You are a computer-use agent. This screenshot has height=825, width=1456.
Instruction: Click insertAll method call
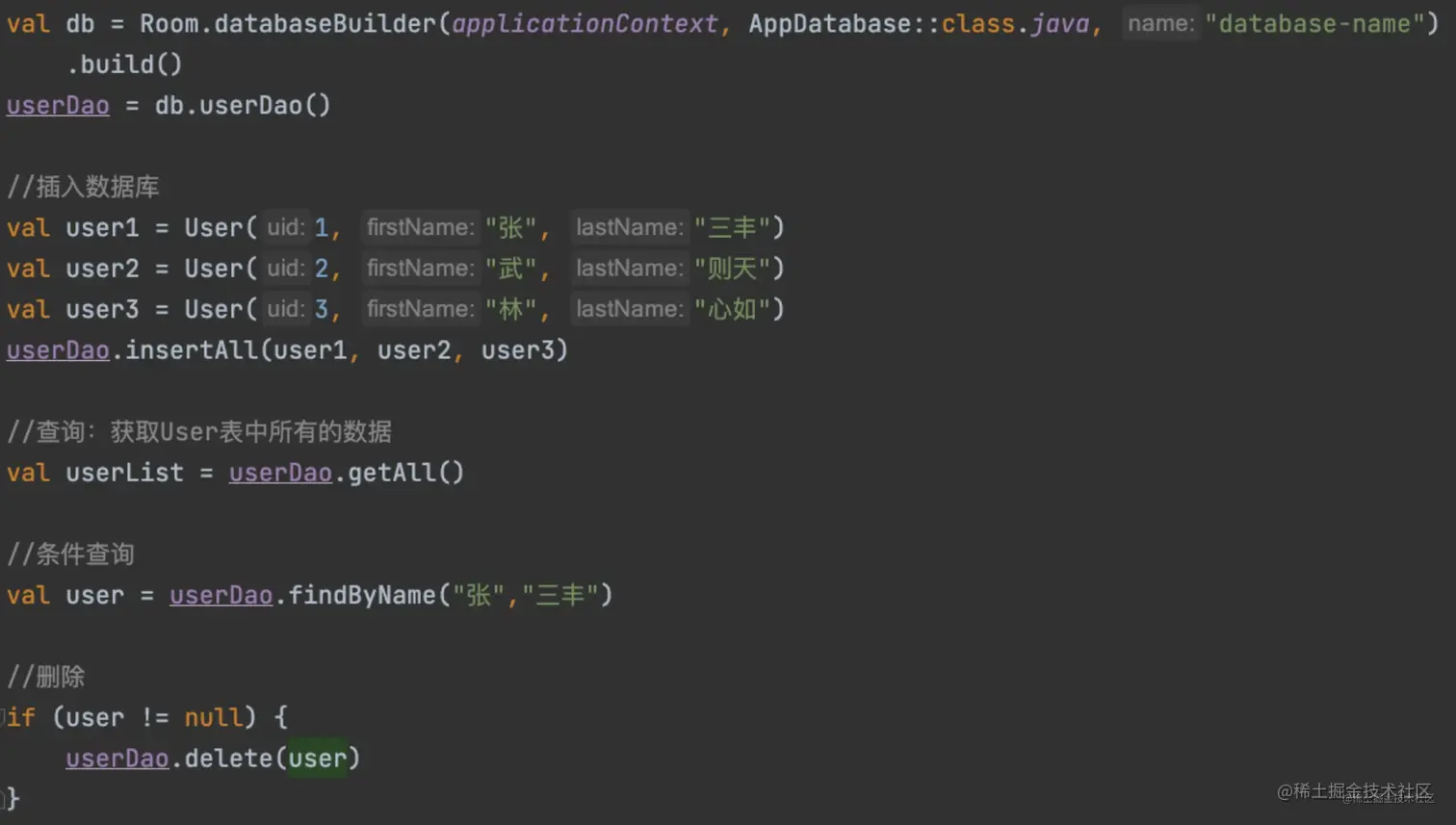[x=192, y=350]
